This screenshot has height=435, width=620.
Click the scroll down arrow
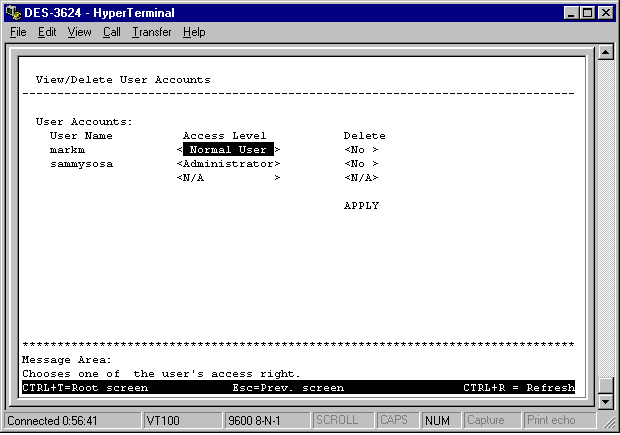tap(604, 400)
